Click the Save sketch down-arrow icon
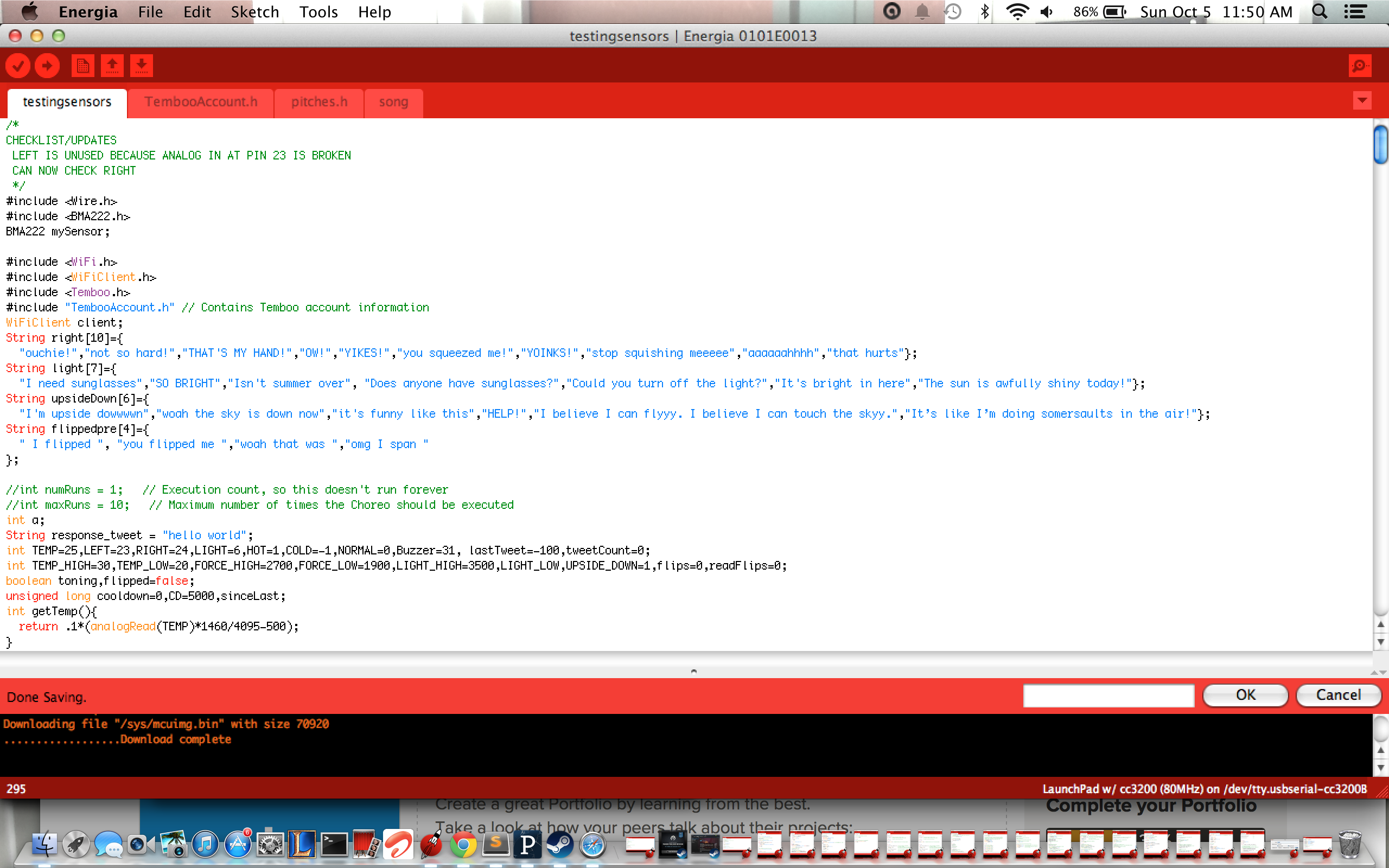This screenshot has height=868, width=1389. (141, 66)
